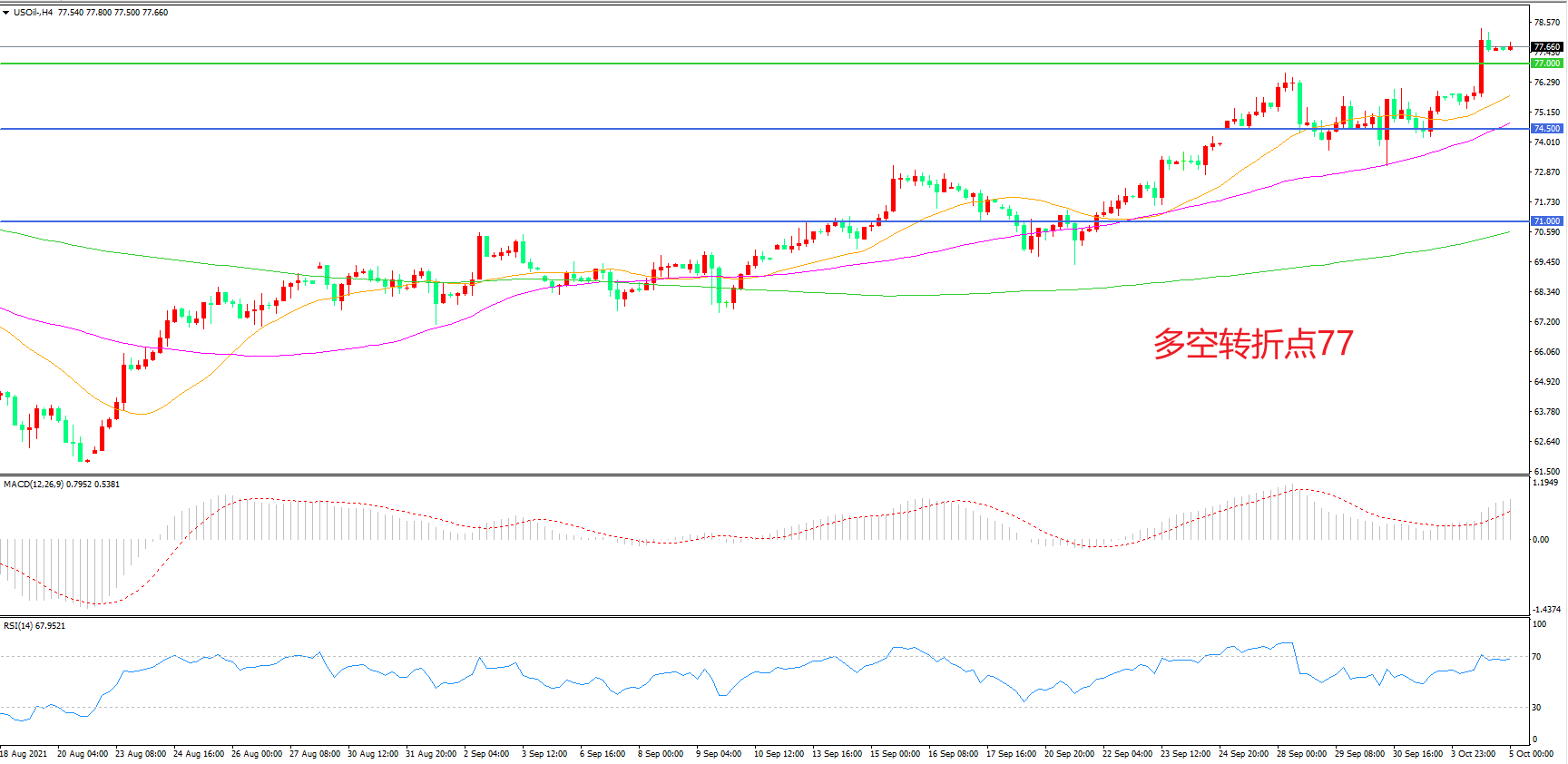Image resolution: width=1568 pixels, height=764 pixels.
Task: Click the 18 Aug 2021 date label
Action: pos(24,754)
